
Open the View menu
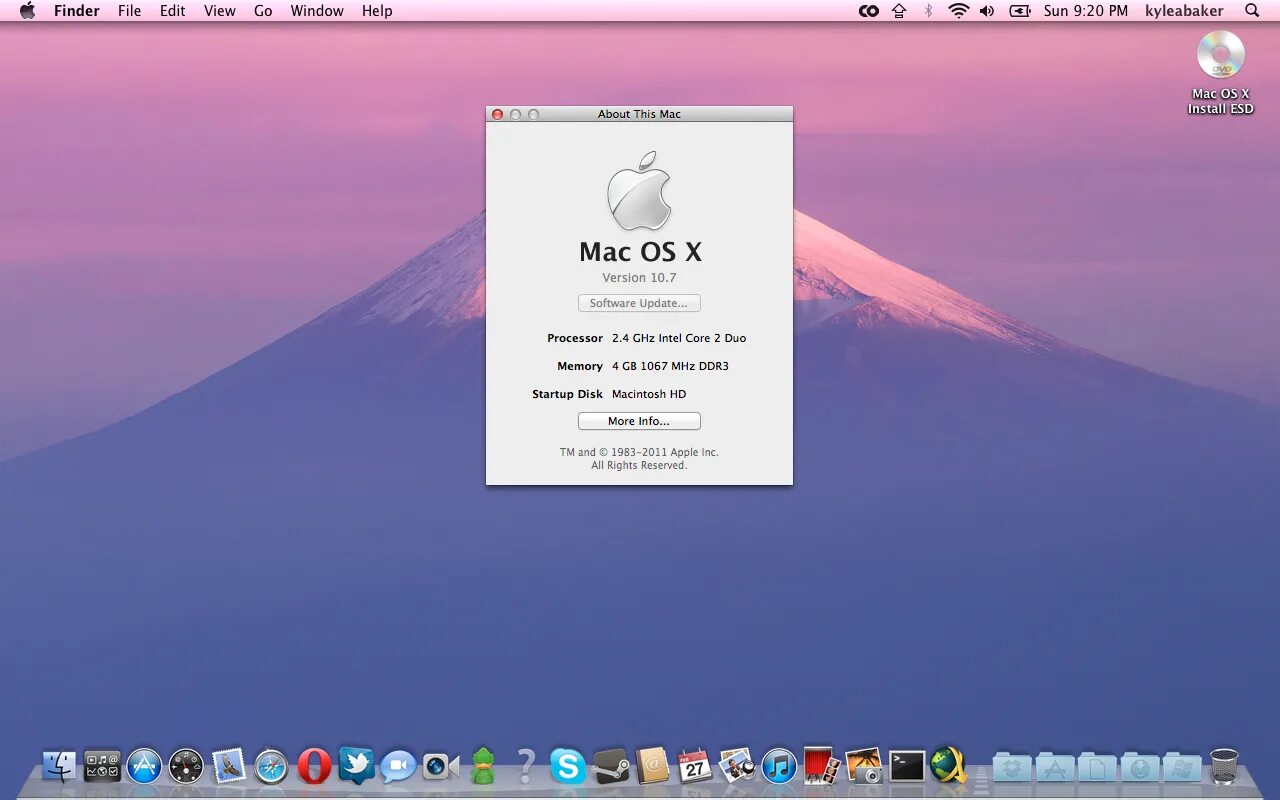click(220, 11)
